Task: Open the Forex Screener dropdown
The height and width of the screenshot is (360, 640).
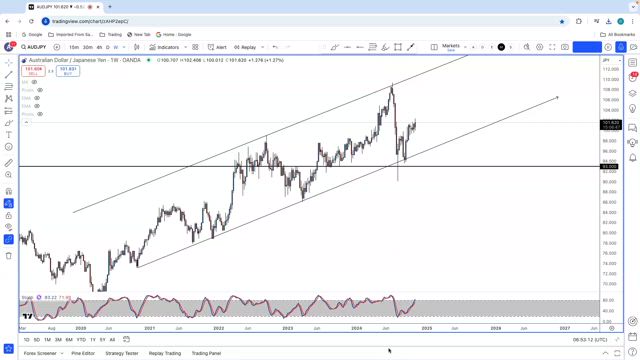Action: [x=43, y=353]
